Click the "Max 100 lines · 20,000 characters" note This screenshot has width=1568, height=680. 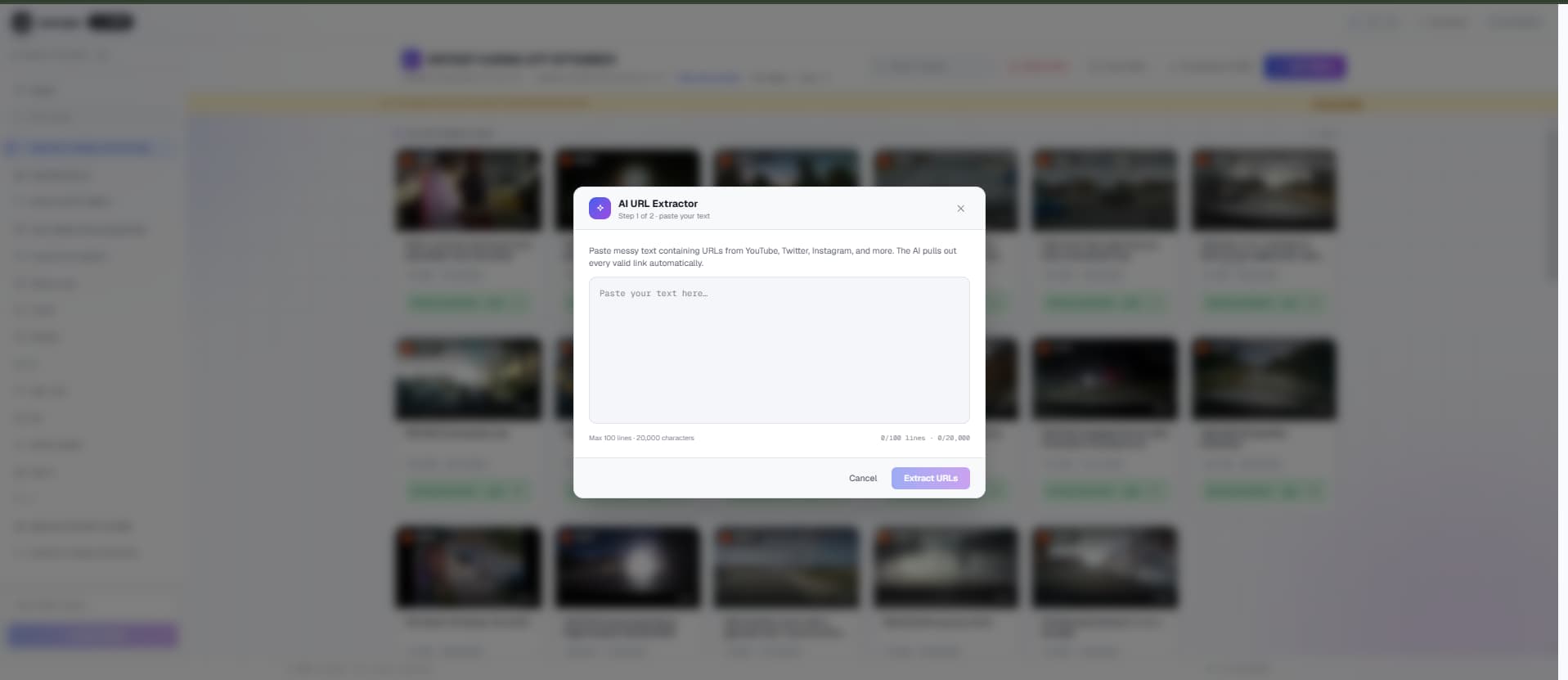(641, 438)
